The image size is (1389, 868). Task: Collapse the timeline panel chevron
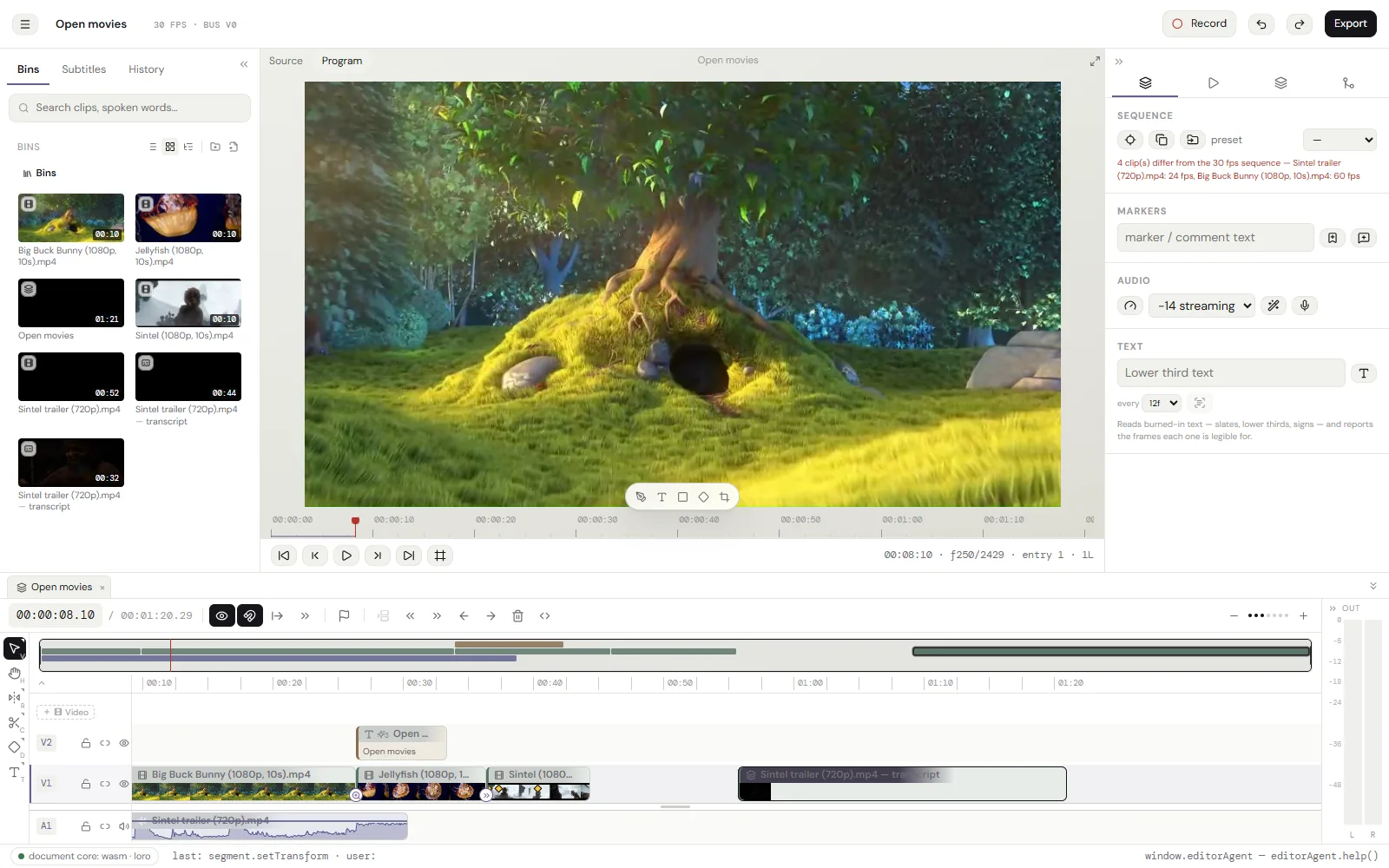click(1373, 586)
